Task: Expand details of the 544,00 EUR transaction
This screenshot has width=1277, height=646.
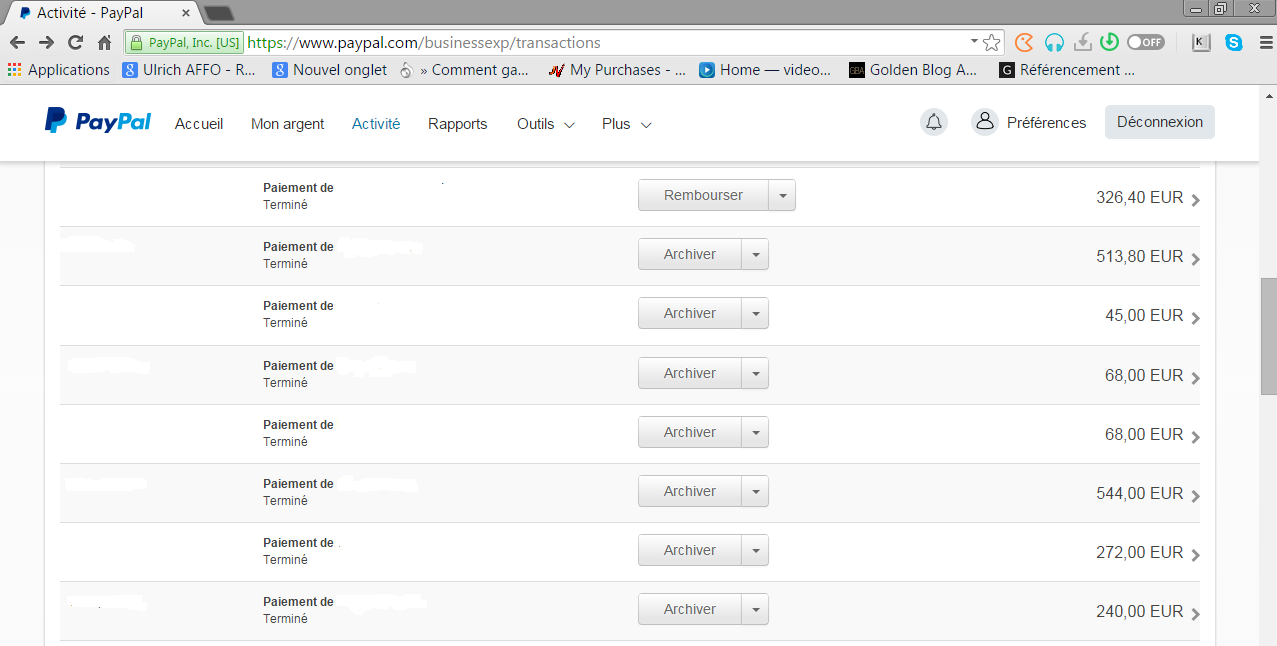Action: coord(1196,495)
